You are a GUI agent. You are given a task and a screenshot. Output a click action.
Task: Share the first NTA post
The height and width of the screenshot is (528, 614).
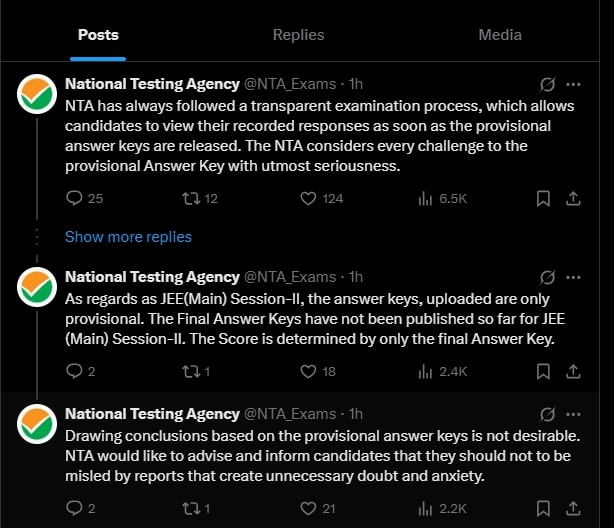tap(574, 198)
